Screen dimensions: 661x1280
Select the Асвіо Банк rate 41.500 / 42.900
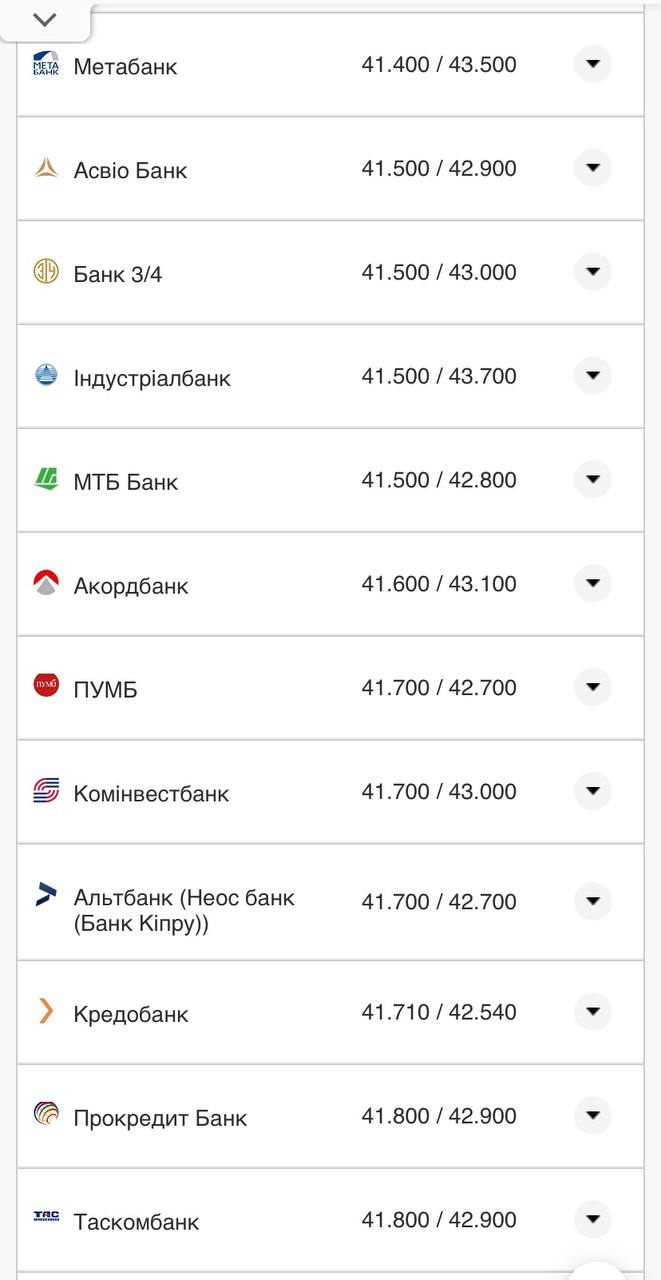click(439, 169)
